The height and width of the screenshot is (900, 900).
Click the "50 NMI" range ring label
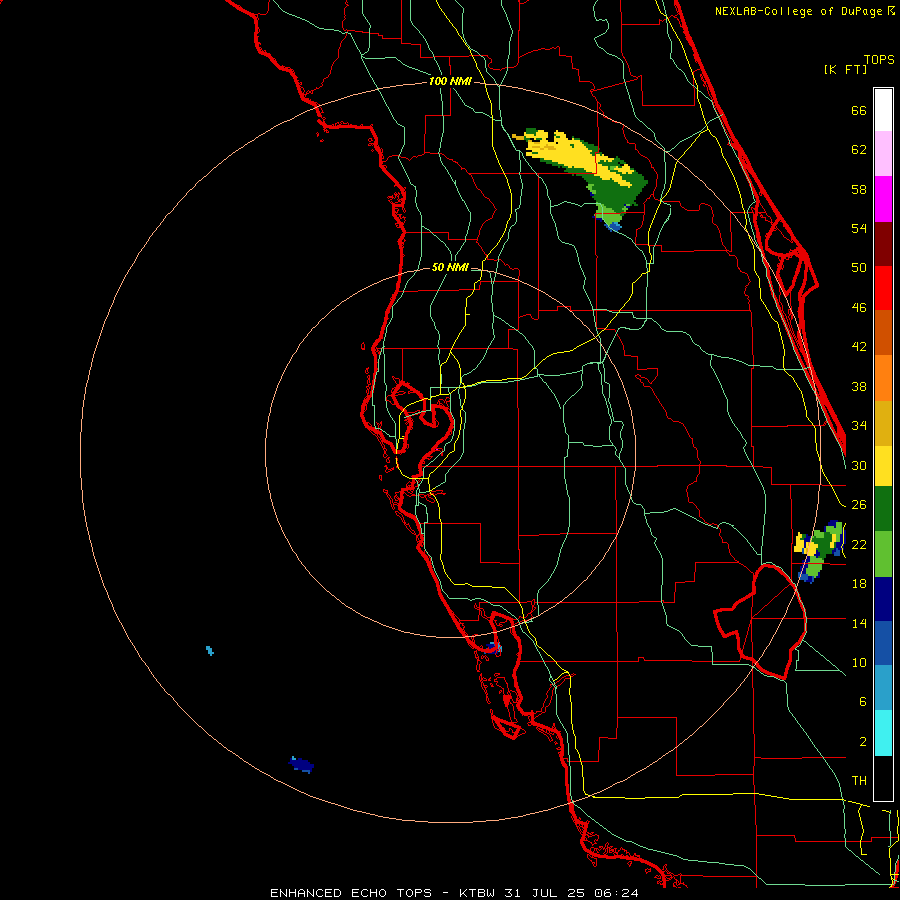pos(449,267)
